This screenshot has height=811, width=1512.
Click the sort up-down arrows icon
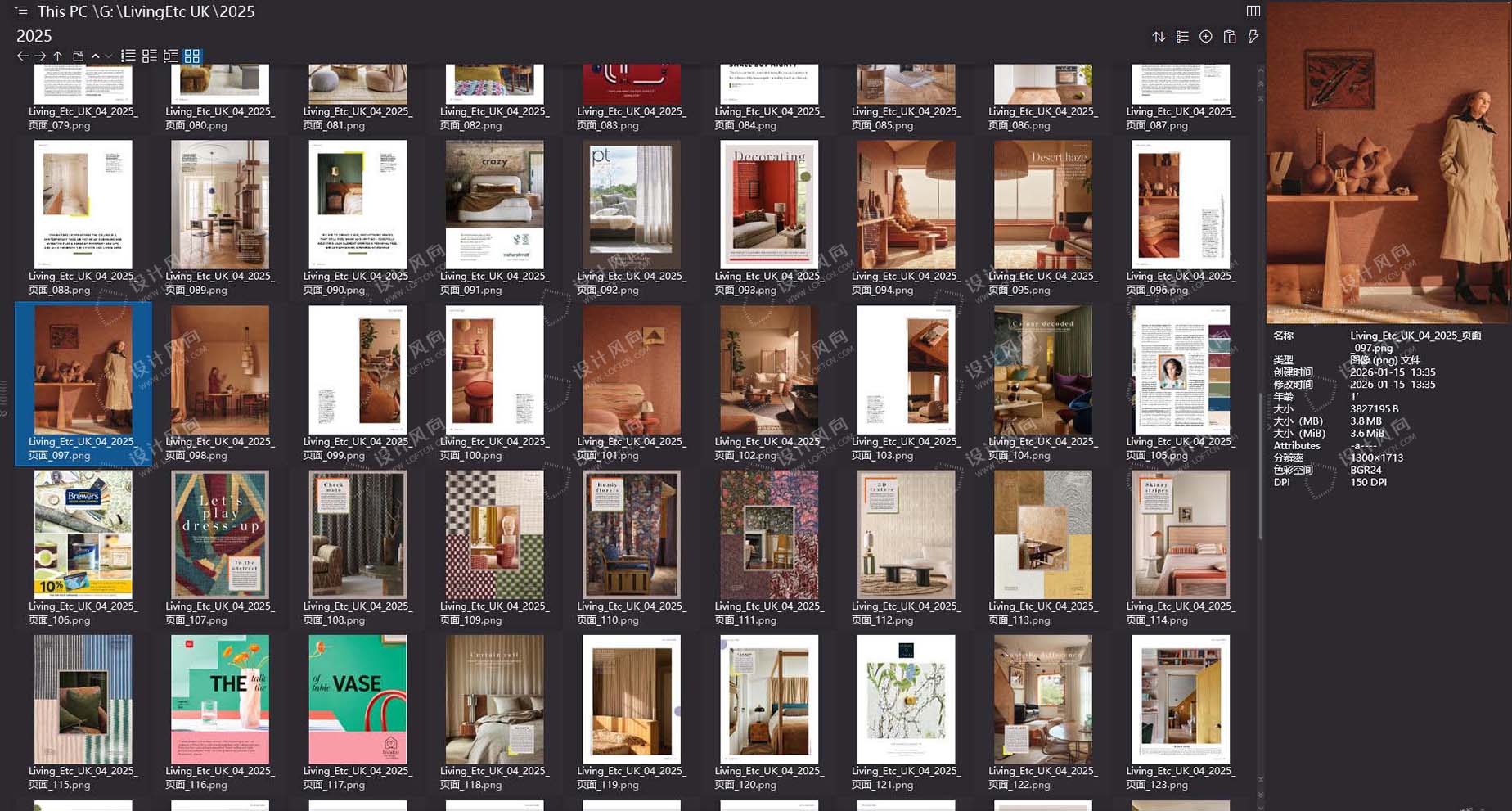(1159, 37)
